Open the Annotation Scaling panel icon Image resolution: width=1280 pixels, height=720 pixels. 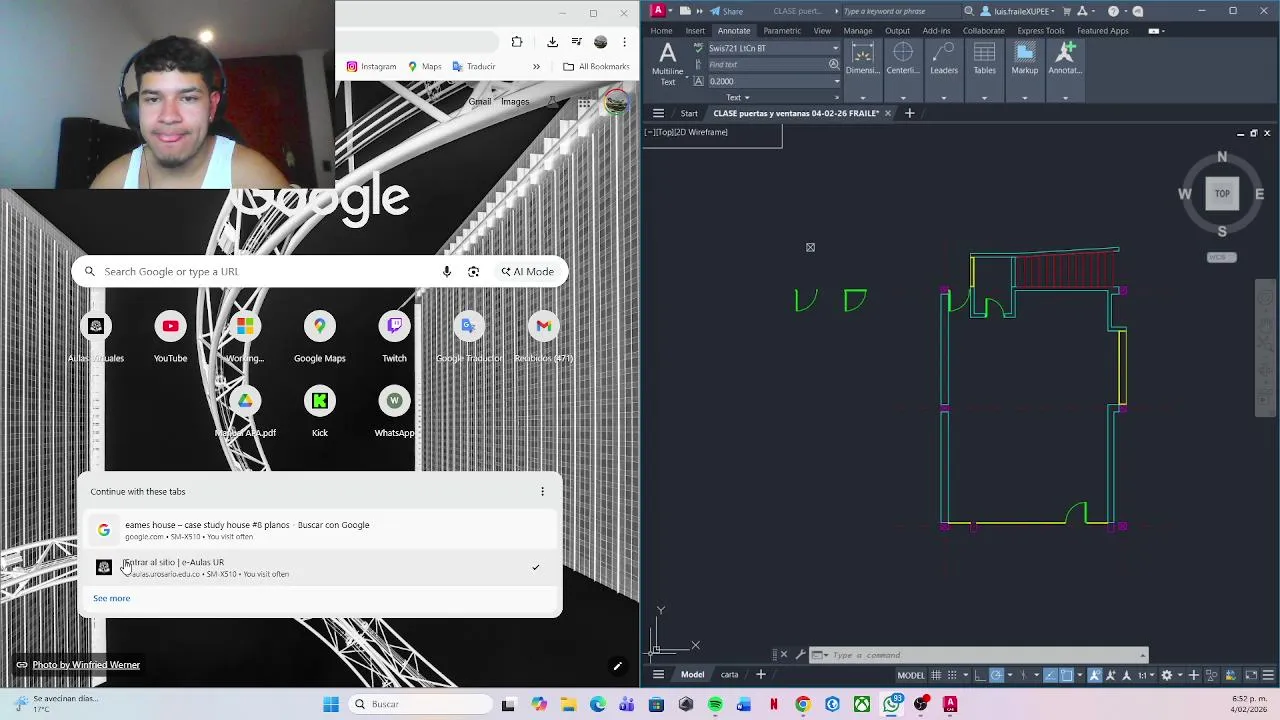pyautogui.click(x=1065, y=59)
